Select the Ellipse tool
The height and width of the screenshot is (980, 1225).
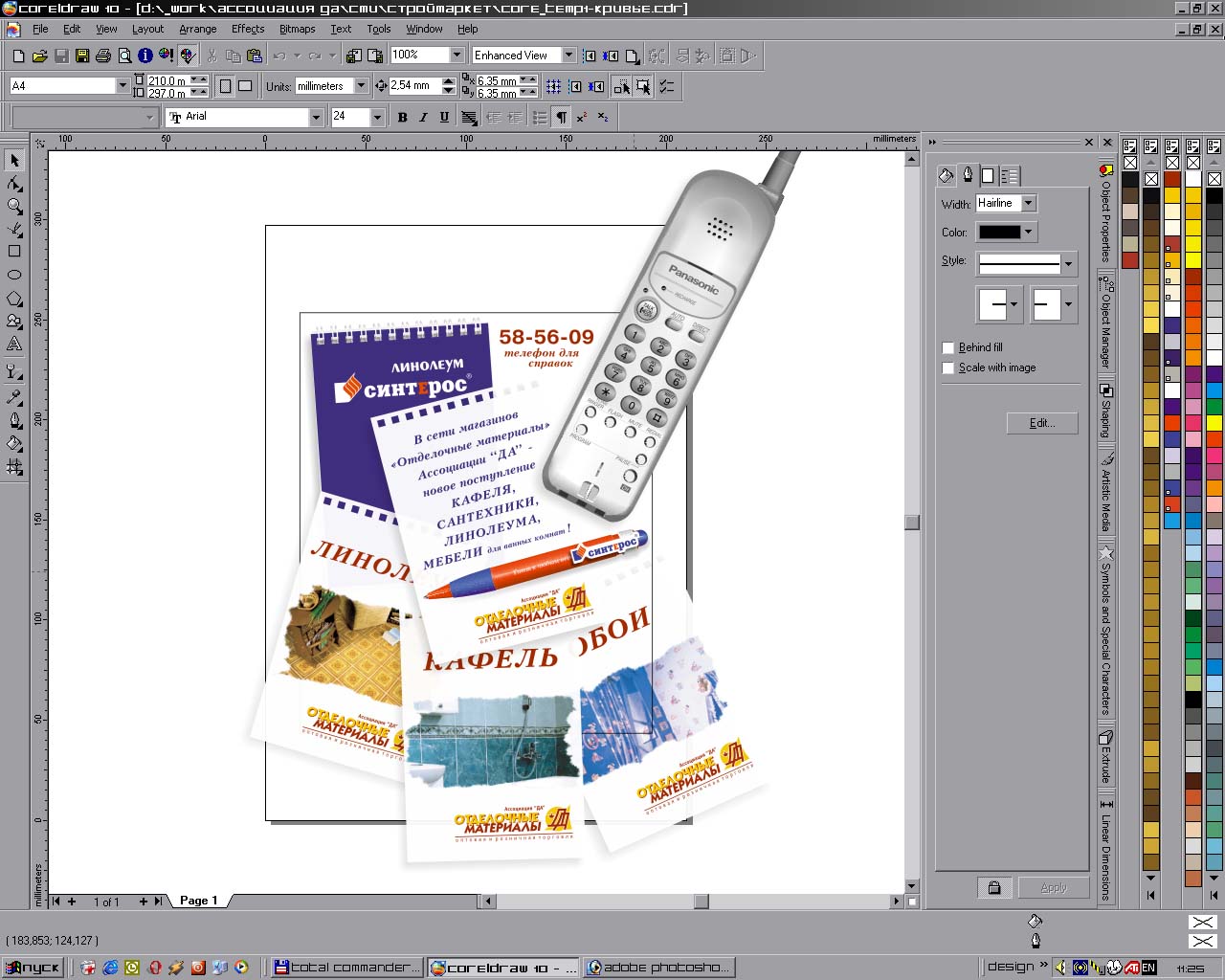[x=14, y=275]
